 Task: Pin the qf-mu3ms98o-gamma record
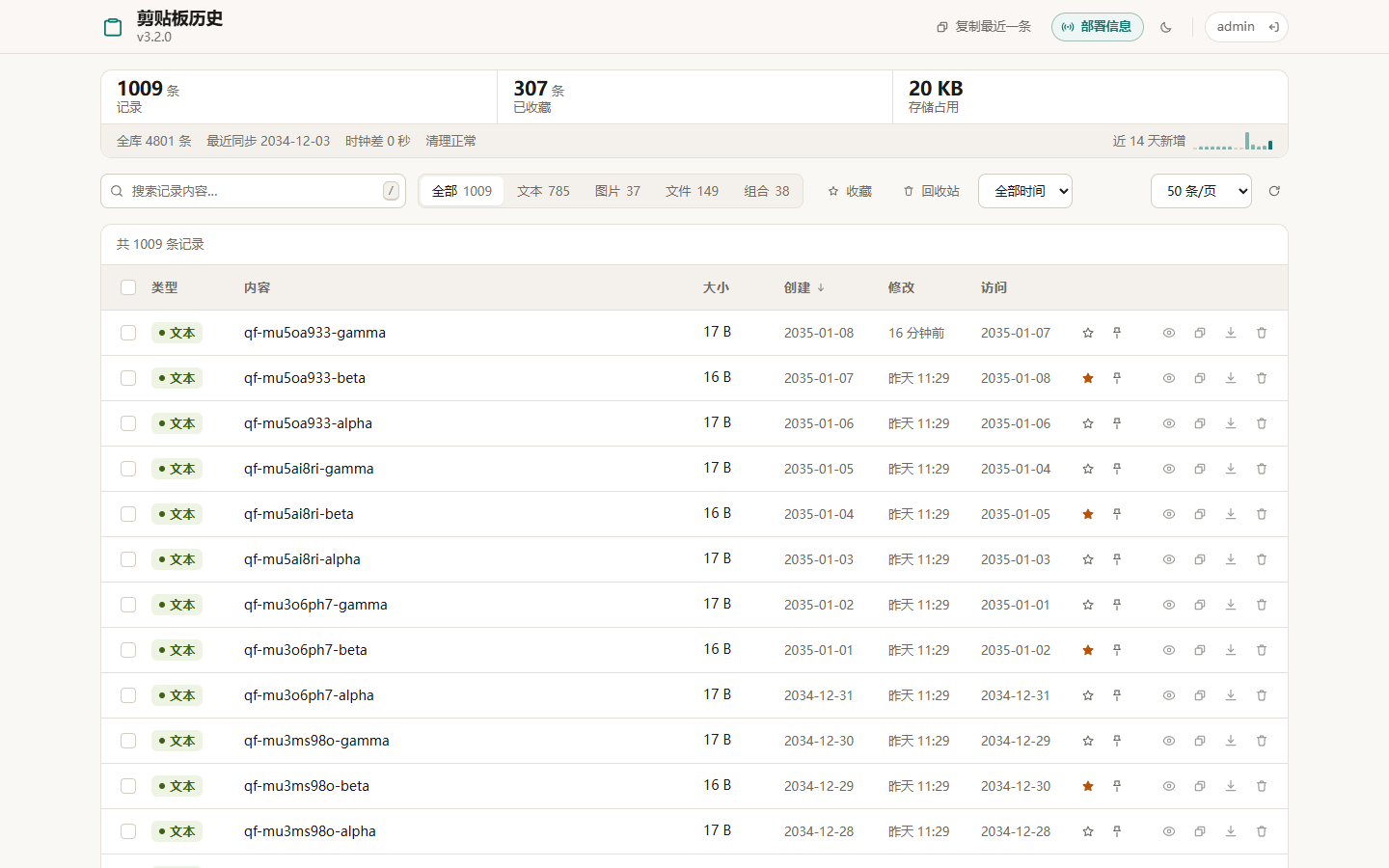pyautogui.click(x=1117, y=741)
